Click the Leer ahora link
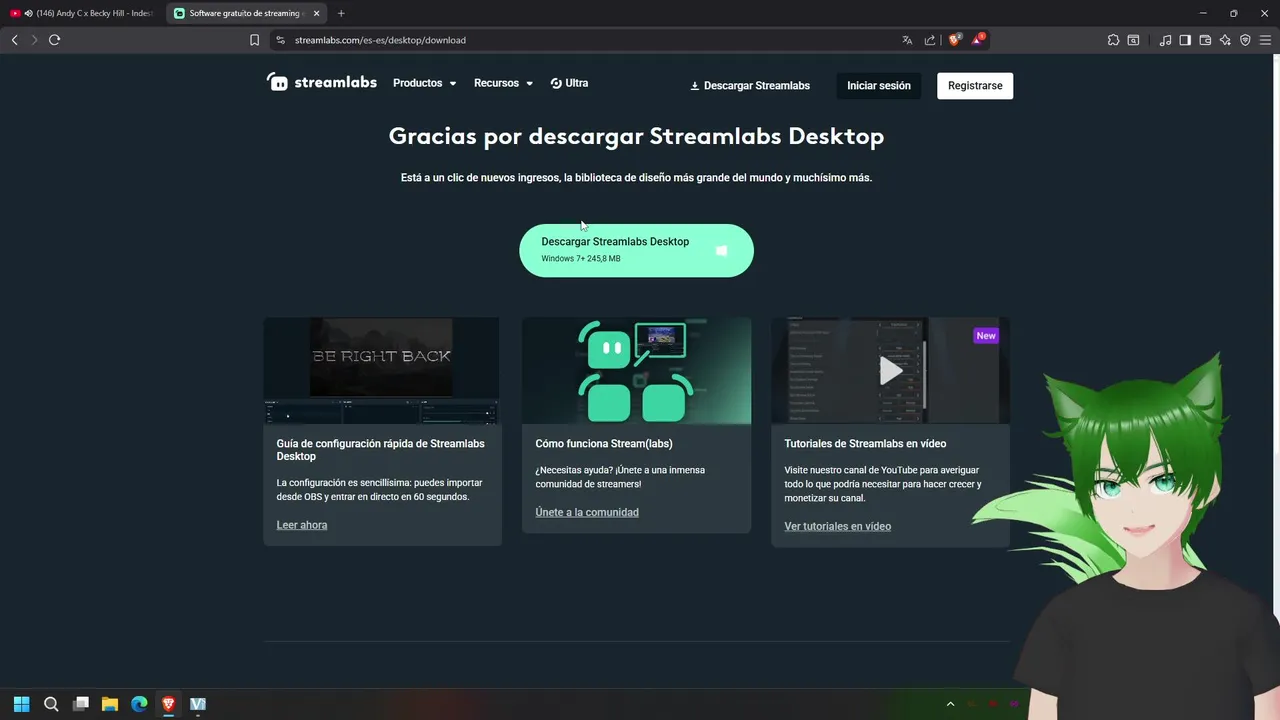The width and height of the screenshot is (1280, 720). click(x=302, y=525)
